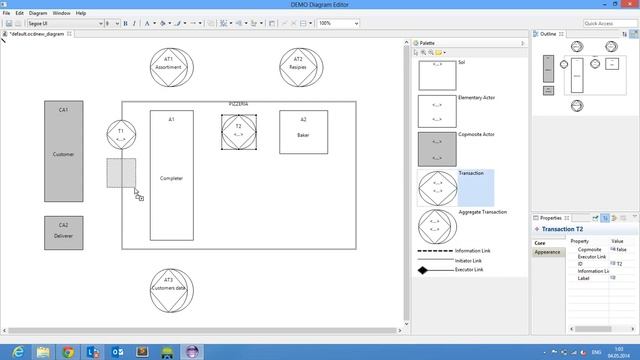Click the line style arrow icon
The width and height of the screenshot is (640, 360).
[x=193, y=24]
